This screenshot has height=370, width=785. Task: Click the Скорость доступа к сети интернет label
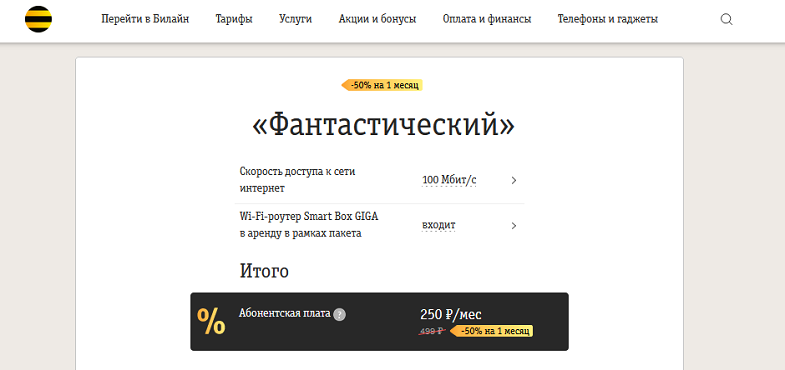(297, 180)
